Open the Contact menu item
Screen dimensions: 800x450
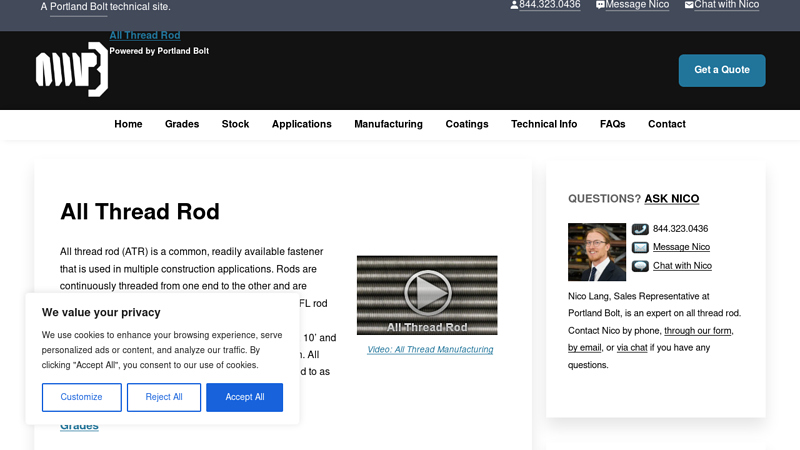(x=667, y=124)
